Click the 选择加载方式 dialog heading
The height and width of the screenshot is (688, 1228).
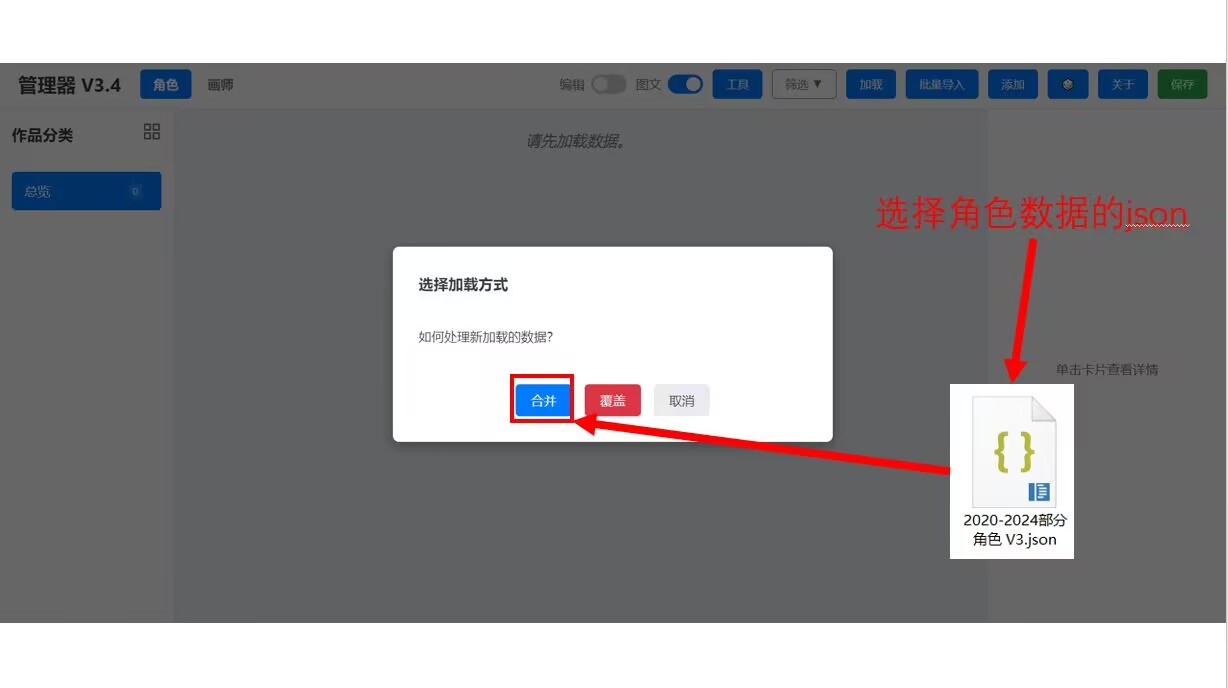(x=463, y=285)
